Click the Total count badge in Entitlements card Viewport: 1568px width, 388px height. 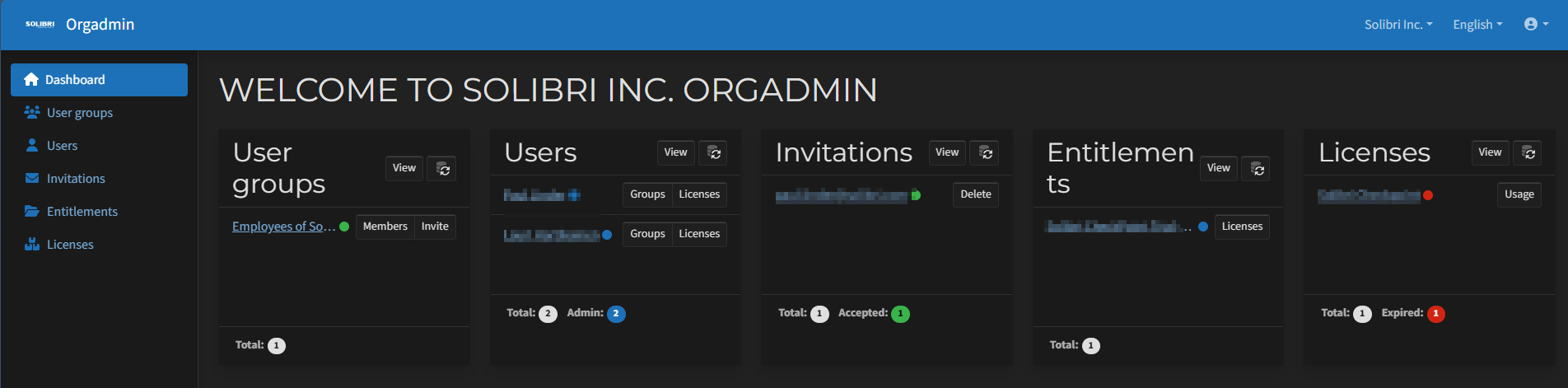click(1090, 346)
